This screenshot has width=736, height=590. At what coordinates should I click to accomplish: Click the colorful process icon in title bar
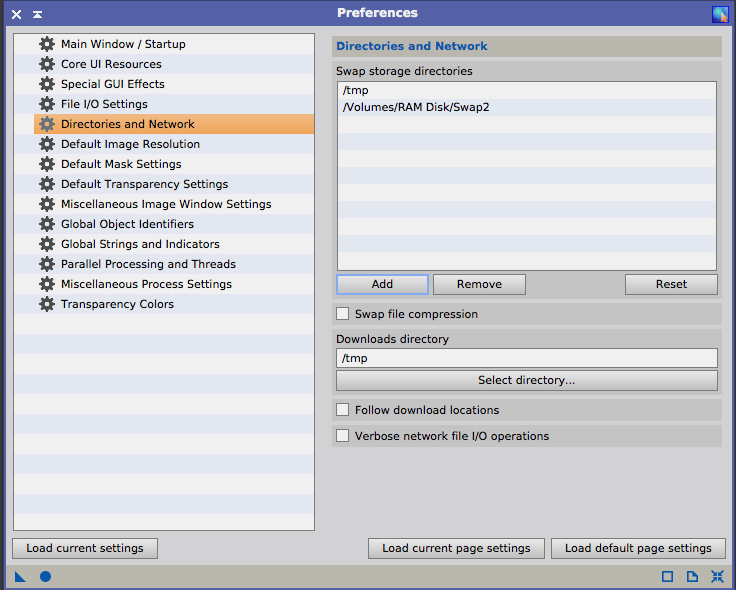click(719, 14)
